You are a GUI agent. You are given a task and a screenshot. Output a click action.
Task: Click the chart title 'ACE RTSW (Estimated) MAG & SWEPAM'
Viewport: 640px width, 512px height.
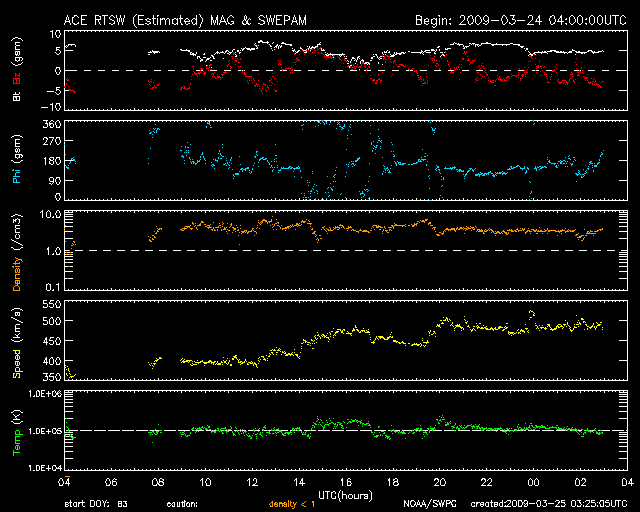pyautogui.click(x=185, y=20)
